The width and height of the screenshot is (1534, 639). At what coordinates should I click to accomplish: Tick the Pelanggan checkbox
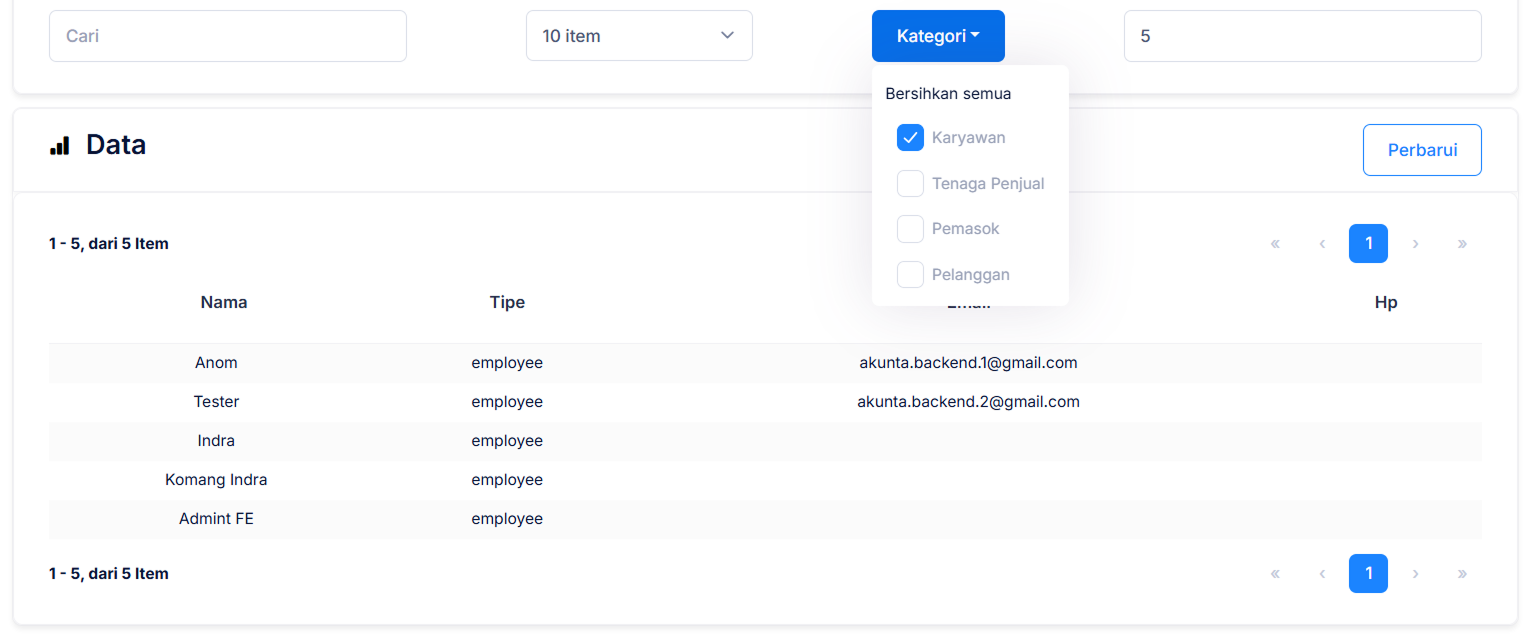pyautogui.click(x=910, y=275)
